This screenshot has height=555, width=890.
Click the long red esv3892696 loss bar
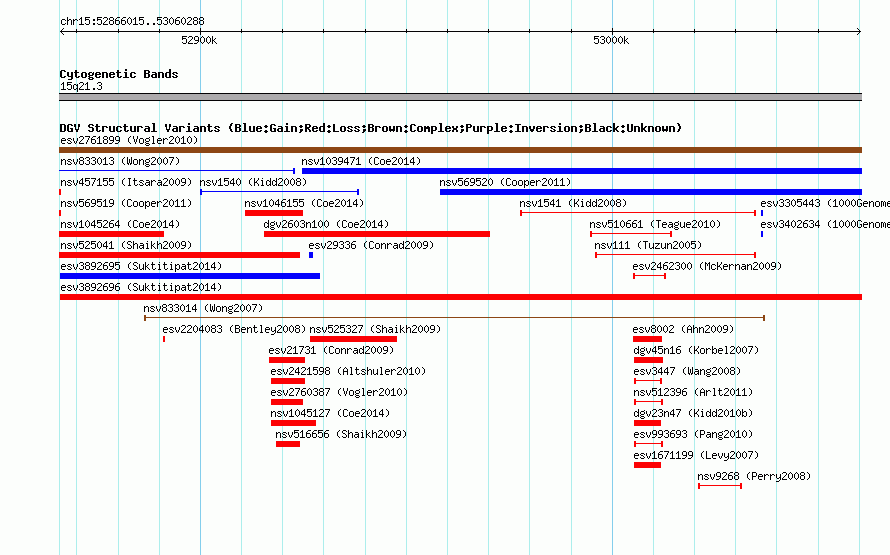coord(460,297)
